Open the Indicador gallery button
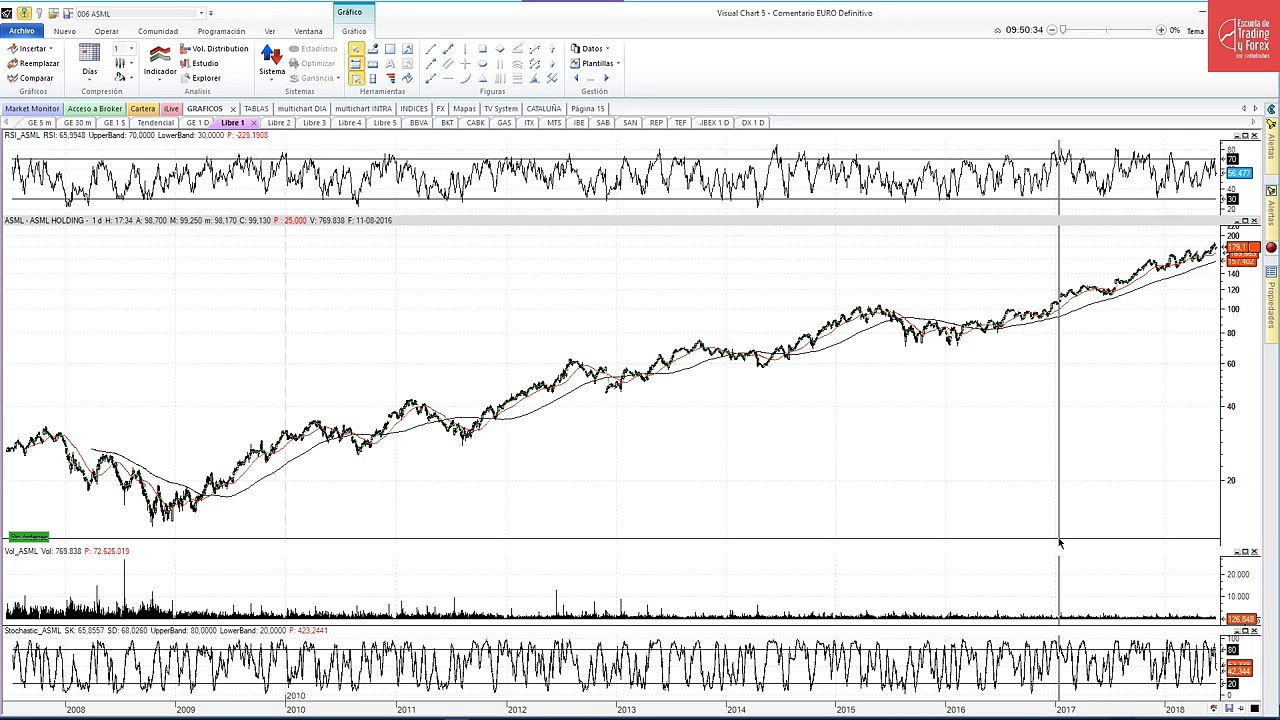Screen dimensions: 1280x720 160,61
